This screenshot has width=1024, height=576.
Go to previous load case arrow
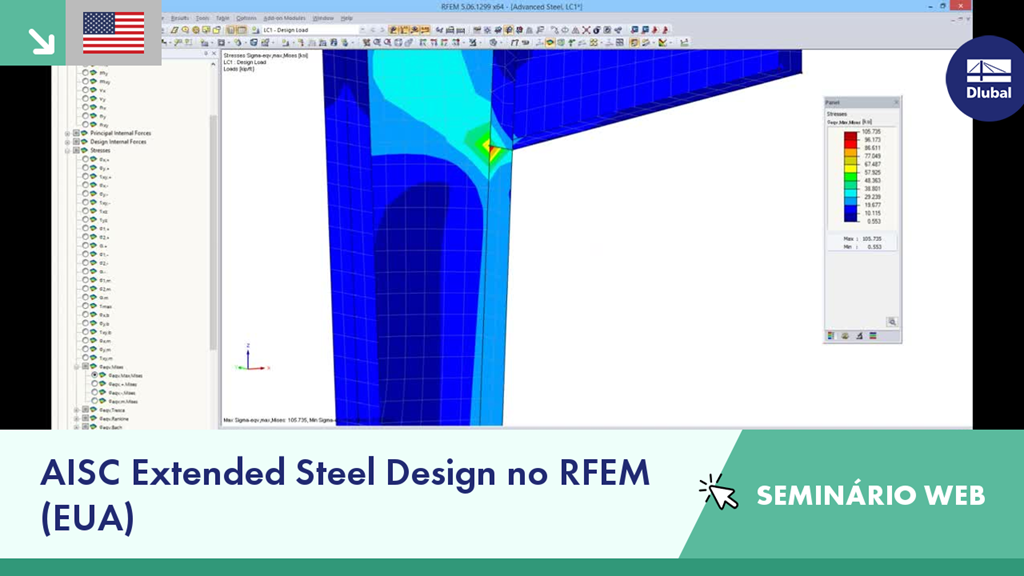[373, 30]
